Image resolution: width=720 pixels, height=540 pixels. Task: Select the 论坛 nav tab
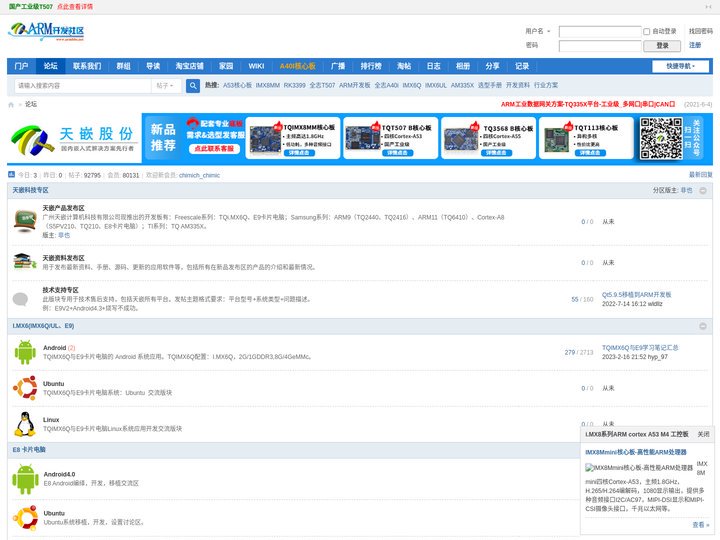coord(51,66)
